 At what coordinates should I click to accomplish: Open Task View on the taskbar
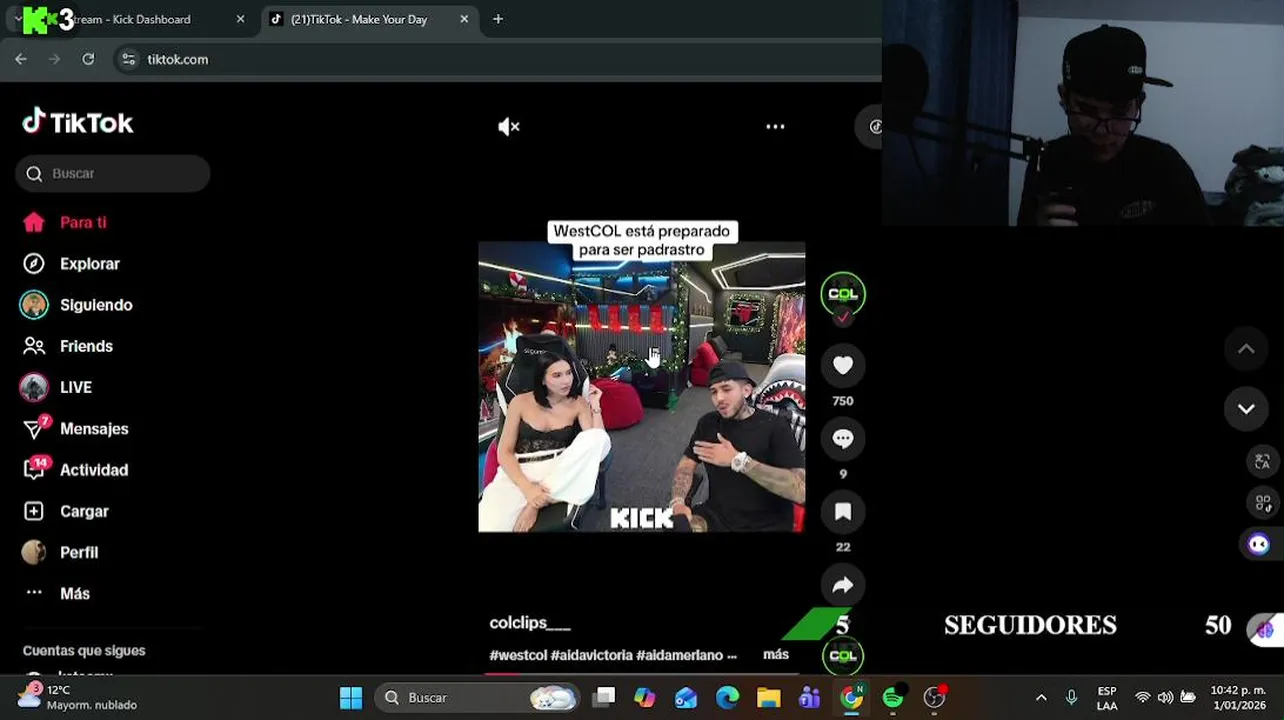(604, 698)
